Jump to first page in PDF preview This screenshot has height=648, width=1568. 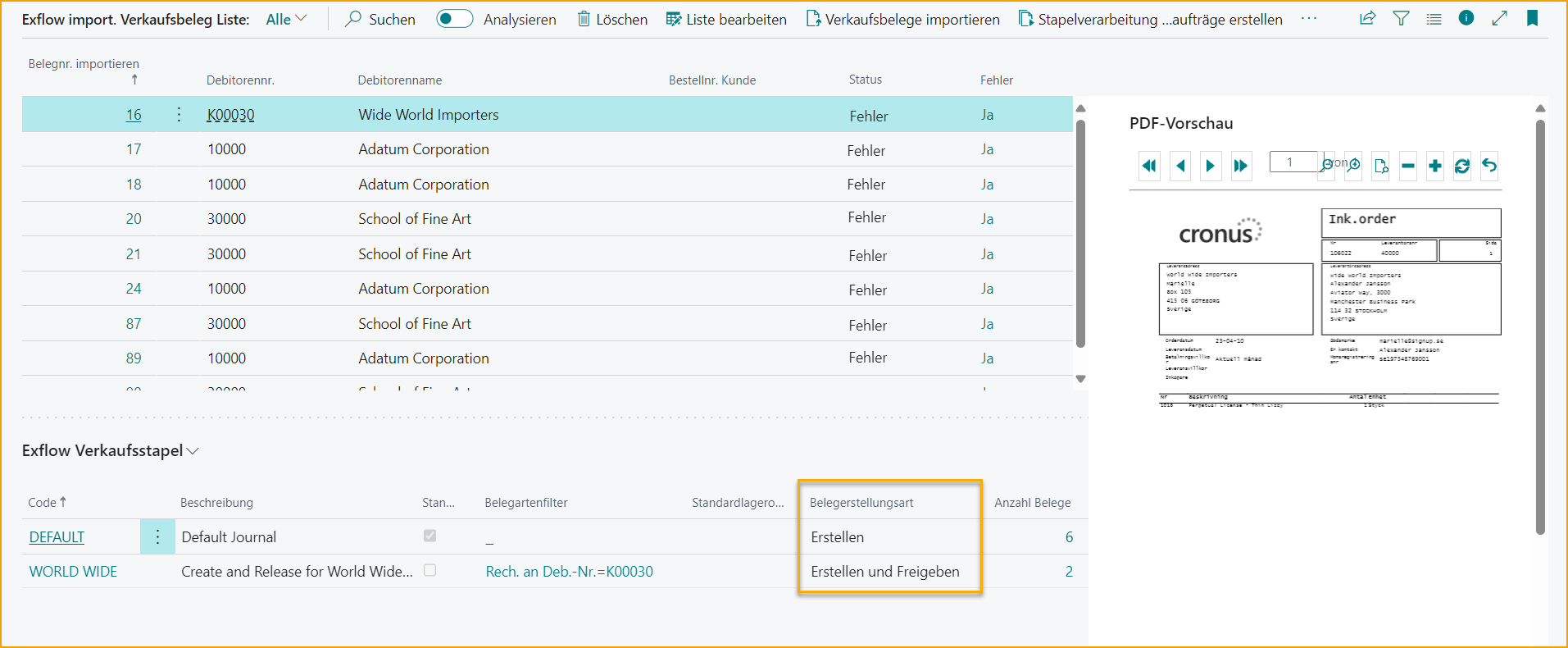click(x=1149, y=166)
